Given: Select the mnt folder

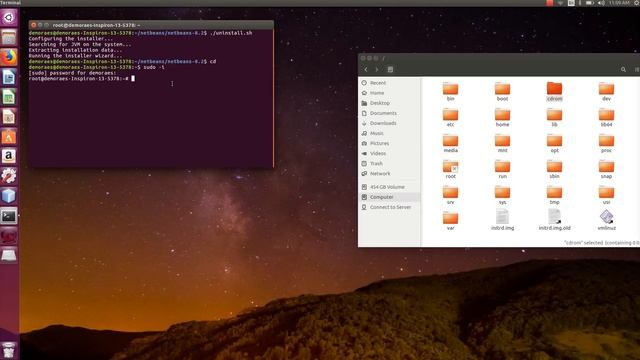Looking at the screenshot, I should 502,143.
